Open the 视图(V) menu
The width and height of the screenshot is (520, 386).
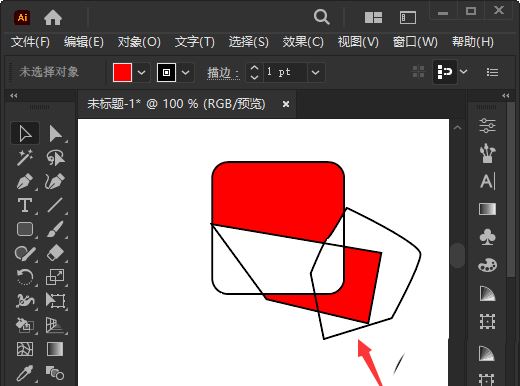358,42
